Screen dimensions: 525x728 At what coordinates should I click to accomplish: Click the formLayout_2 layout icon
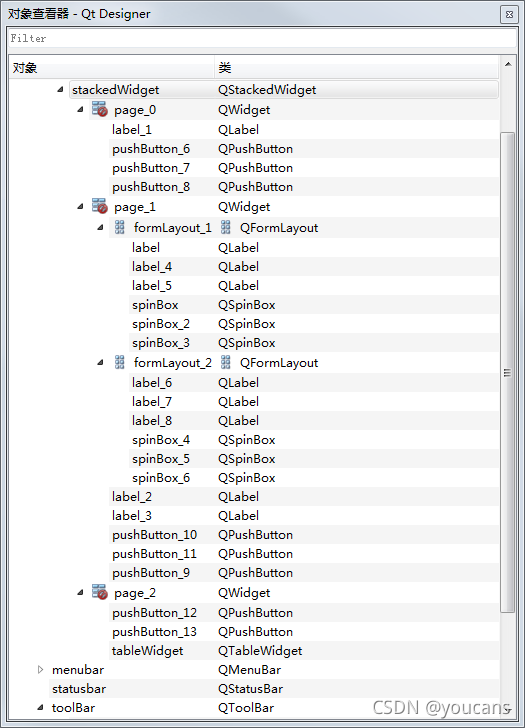tap(120, 362)
